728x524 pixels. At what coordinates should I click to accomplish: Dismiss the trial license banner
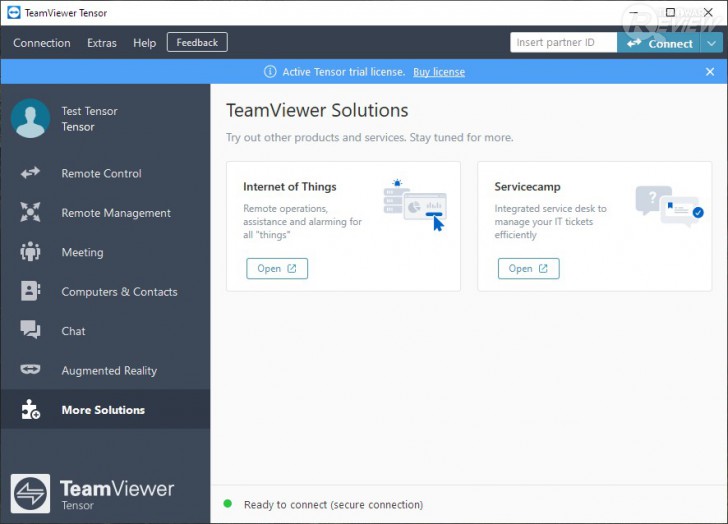coord(710,71)
